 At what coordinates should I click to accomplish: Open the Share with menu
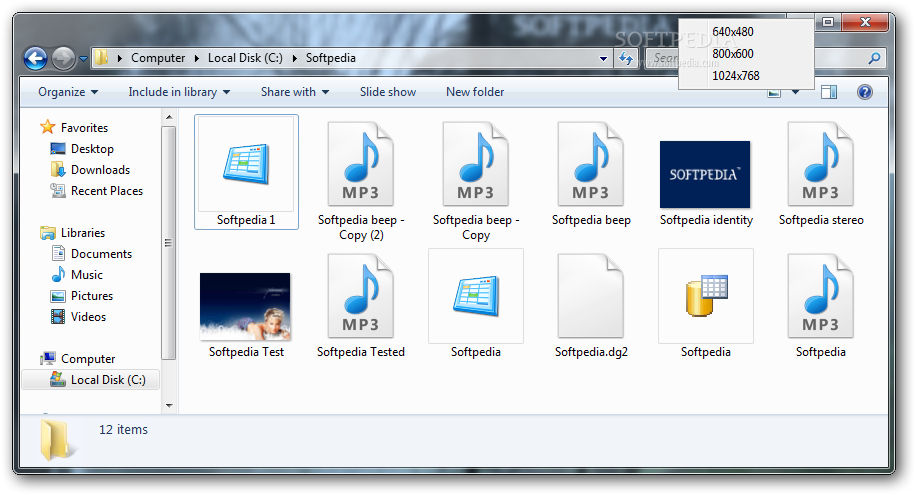pyautogui.click(x=294, y=92)
